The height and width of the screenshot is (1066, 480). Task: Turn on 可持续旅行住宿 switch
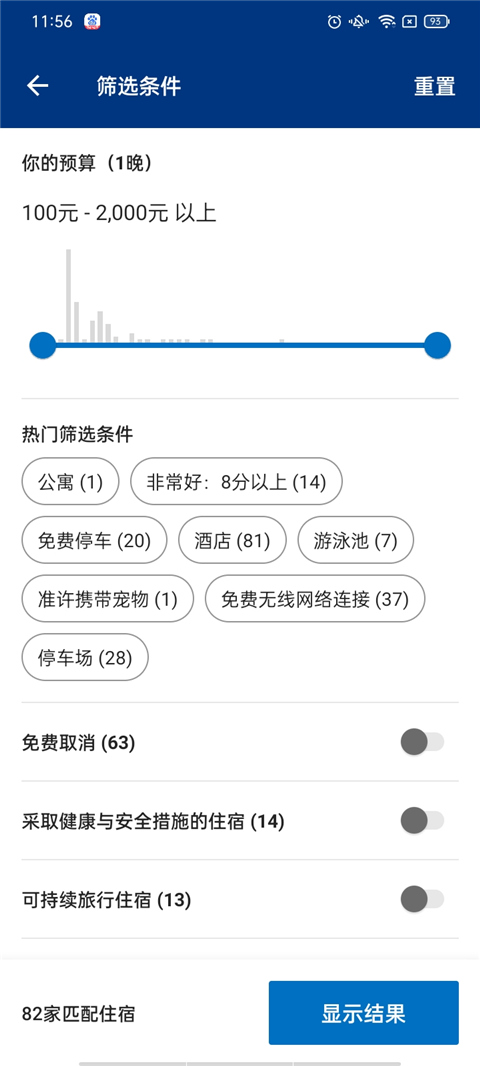coord(422,899)
